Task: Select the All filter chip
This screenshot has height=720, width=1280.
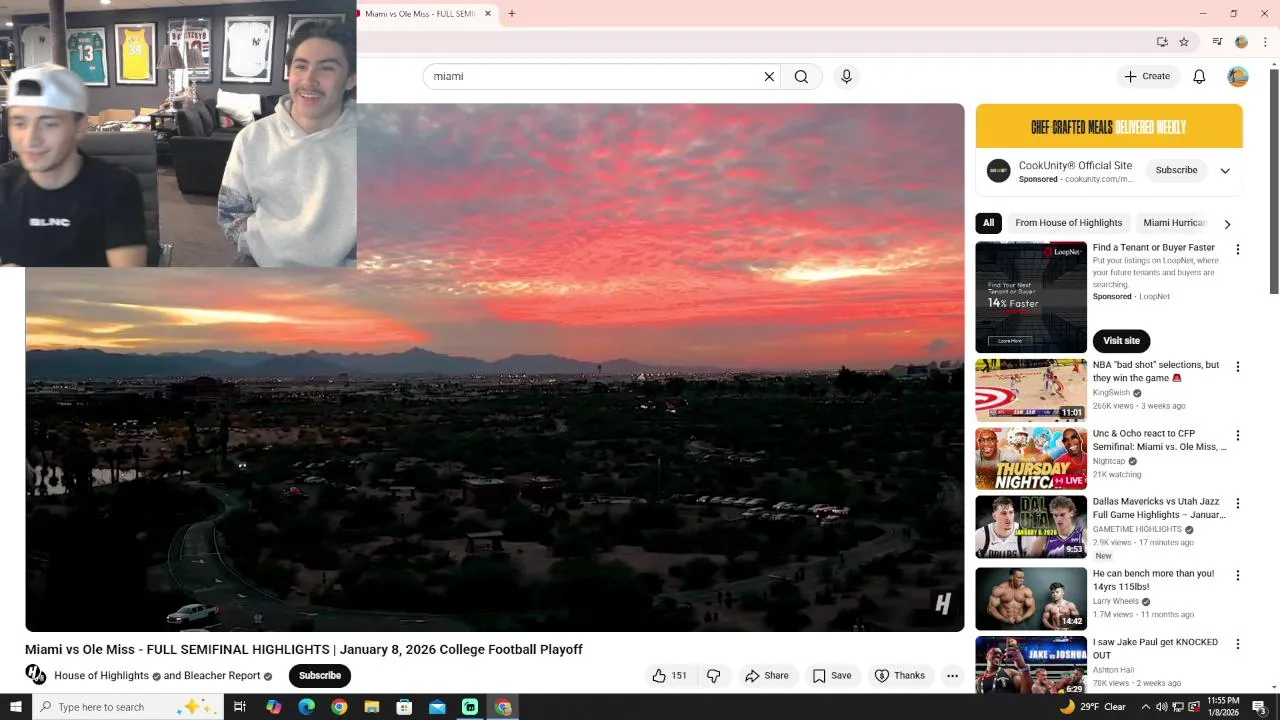Action: click(988, 223)
